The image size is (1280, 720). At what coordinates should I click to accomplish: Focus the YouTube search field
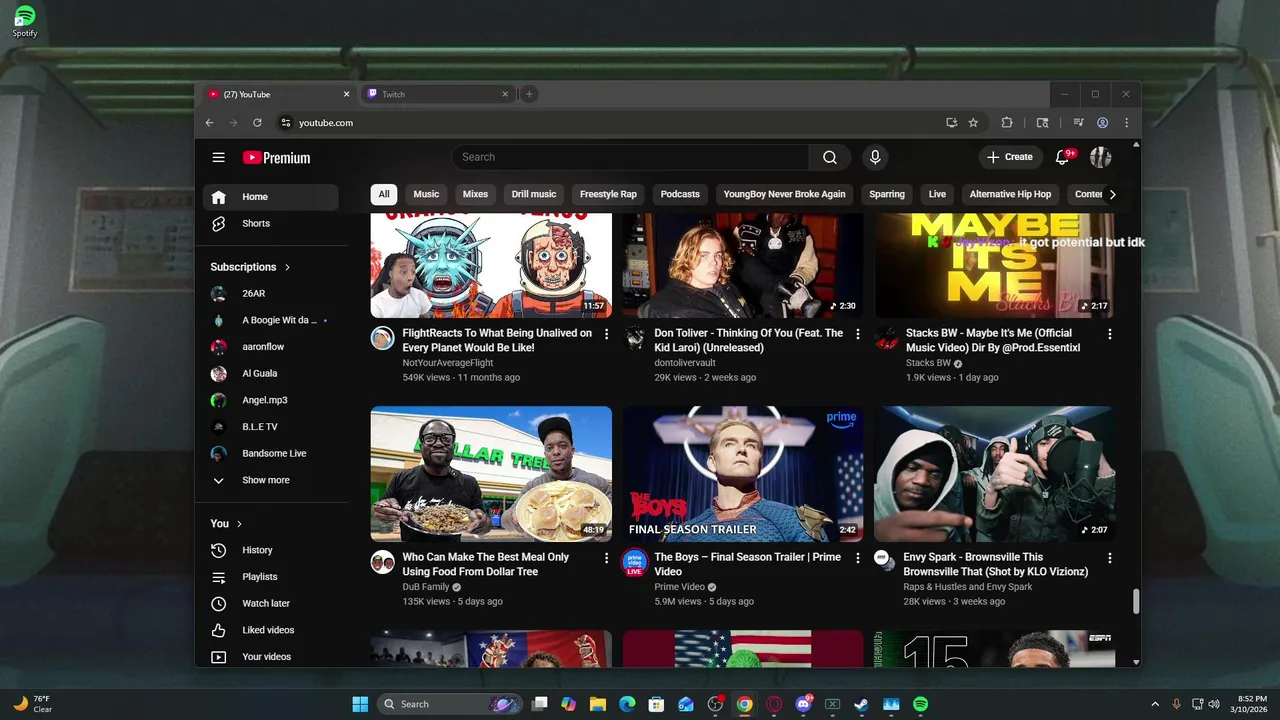[x=630, y=157]
